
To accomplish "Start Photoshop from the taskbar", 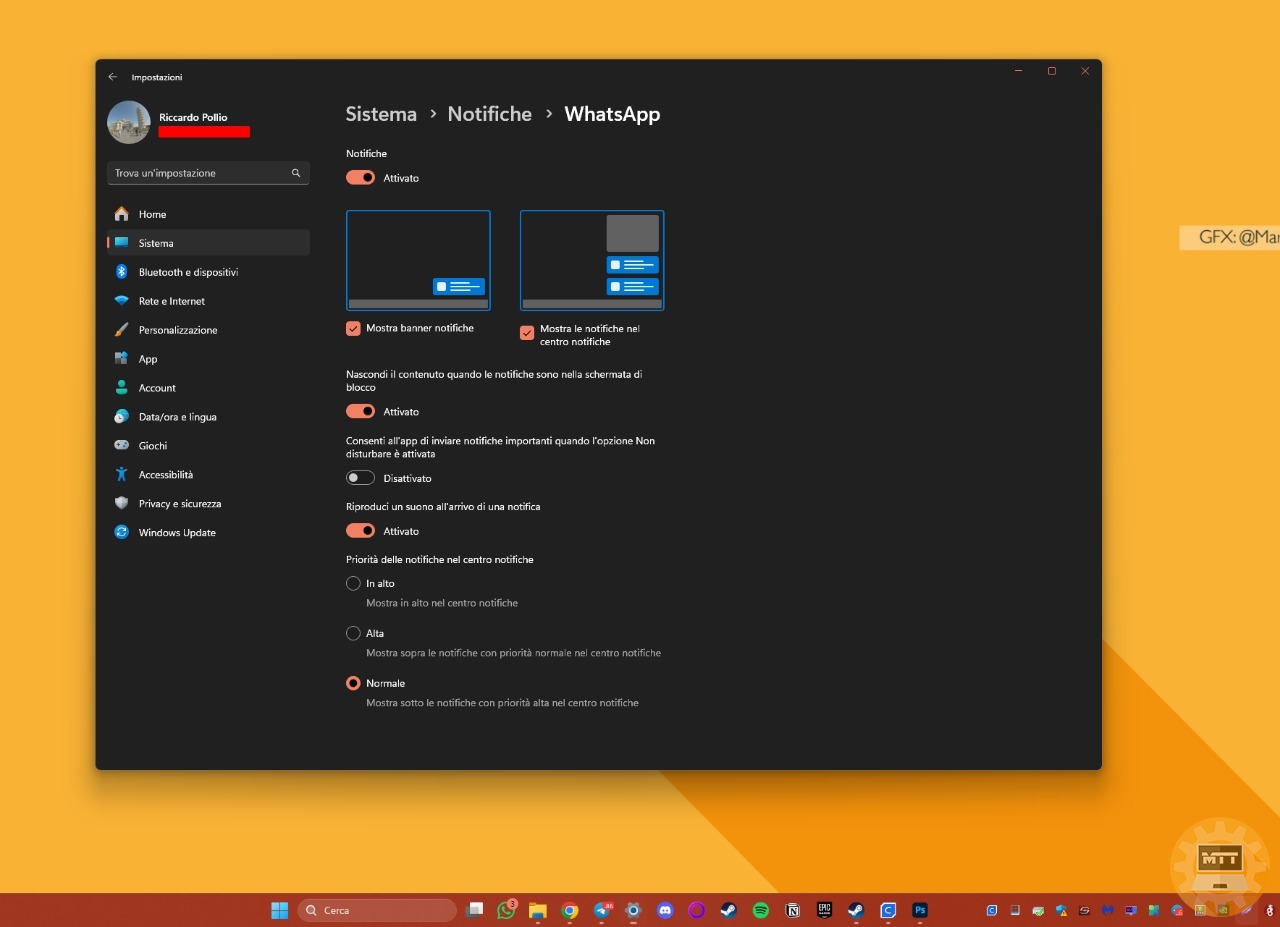I will [920, 910].
